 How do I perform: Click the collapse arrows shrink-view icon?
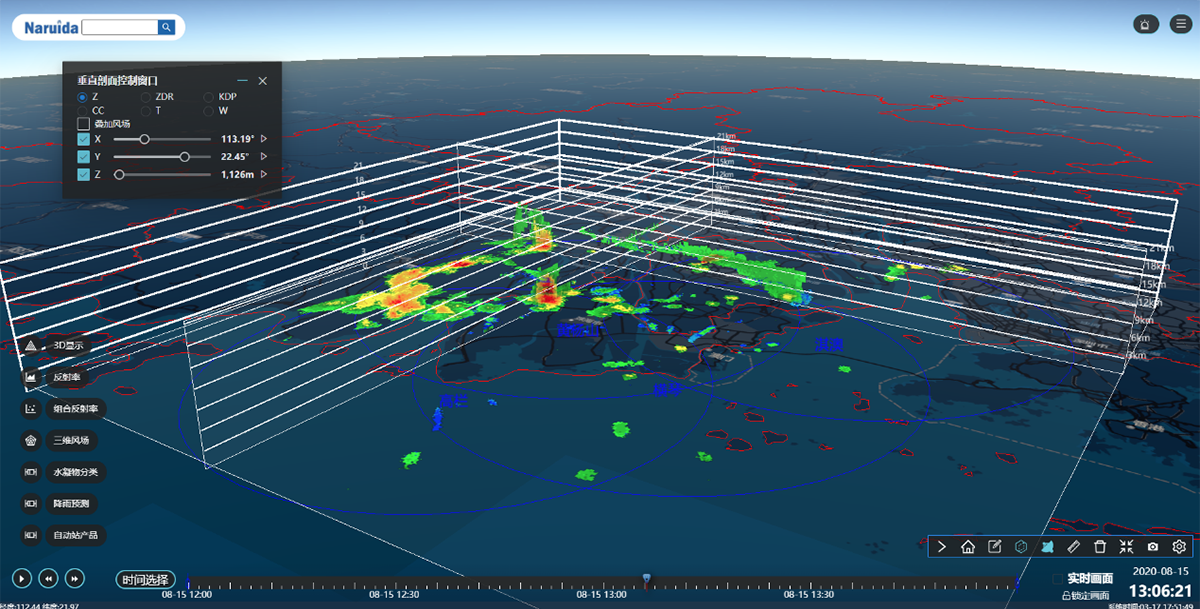1127,547
